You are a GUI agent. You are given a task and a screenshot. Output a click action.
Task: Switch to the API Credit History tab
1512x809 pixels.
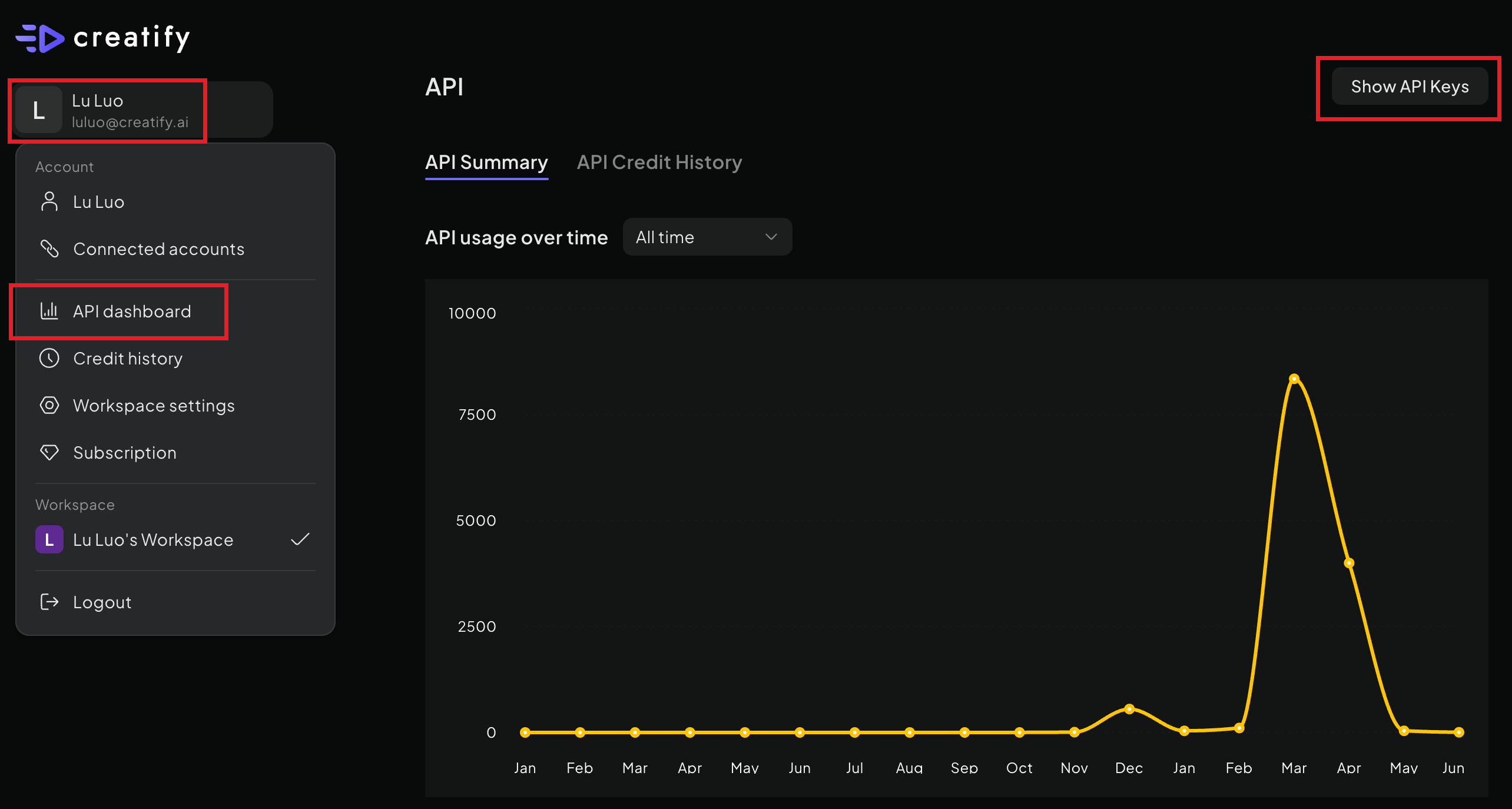(x=659, y=163)
